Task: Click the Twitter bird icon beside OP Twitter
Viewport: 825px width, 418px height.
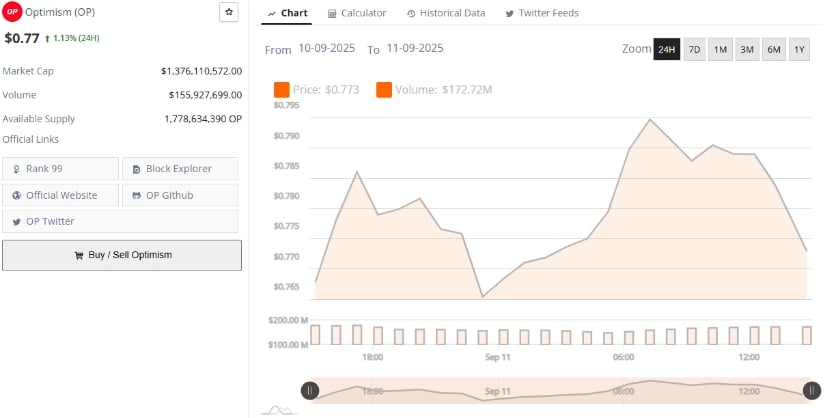Action: coord(16,222)
